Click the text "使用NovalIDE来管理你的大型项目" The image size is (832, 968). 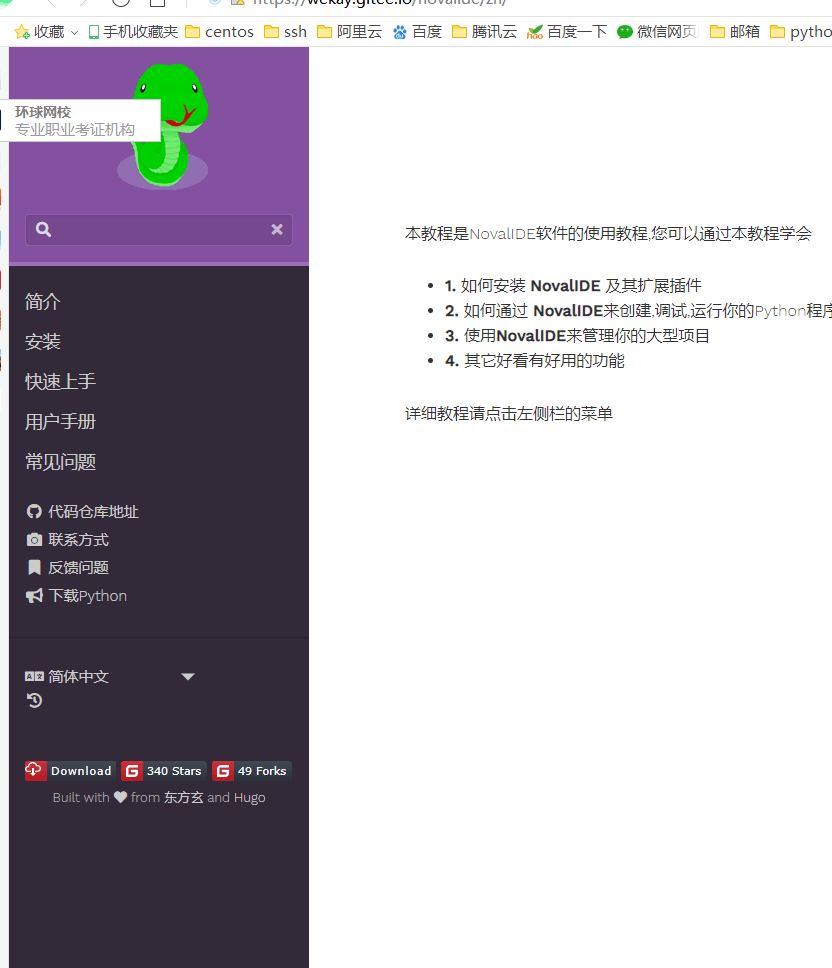point(586,336)
